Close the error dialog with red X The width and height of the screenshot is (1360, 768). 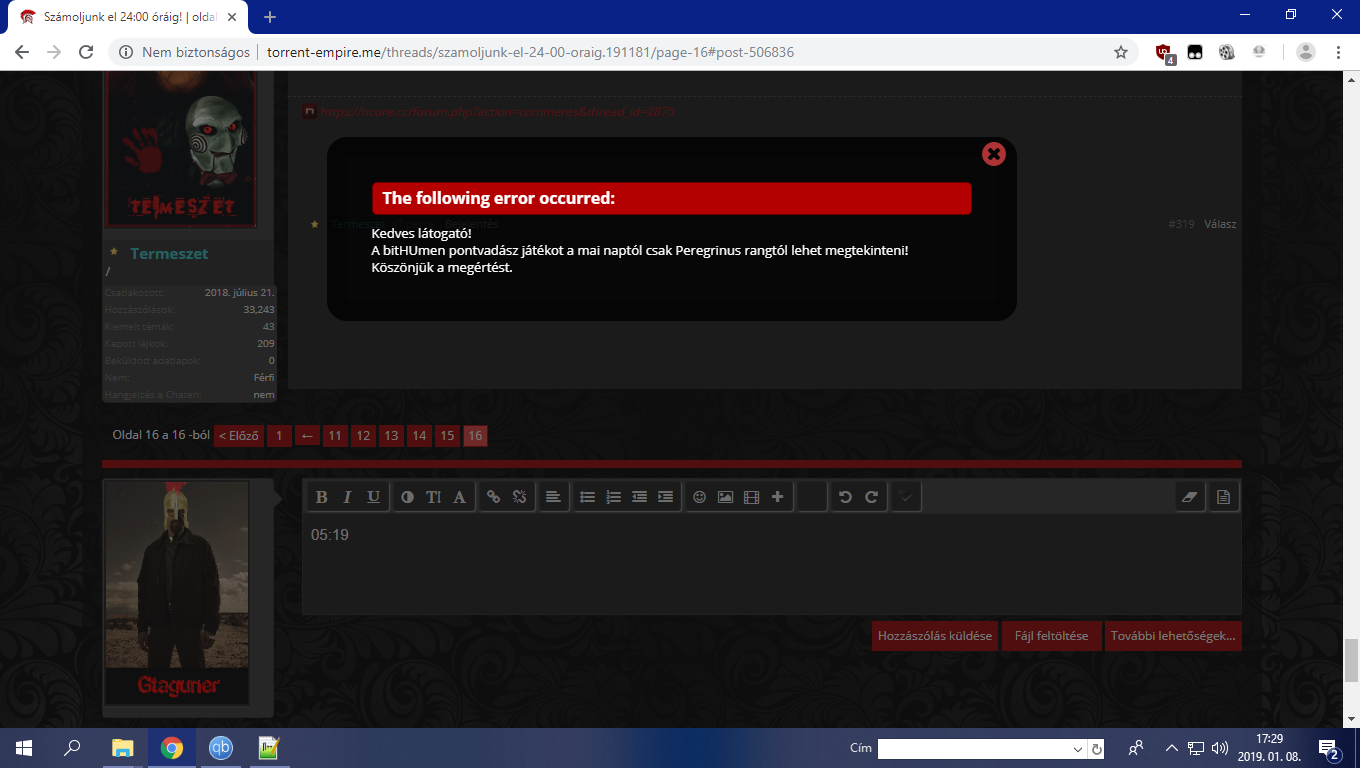pos(993,153)
